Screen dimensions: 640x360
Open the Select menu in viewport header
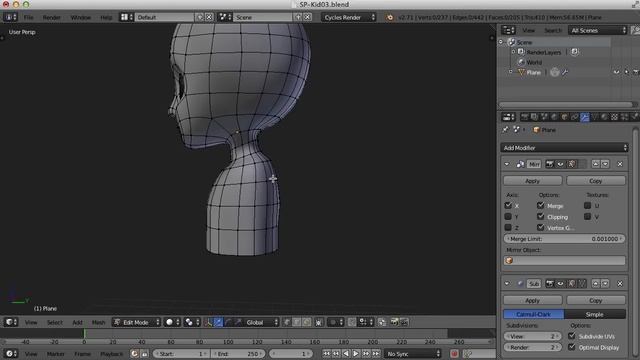coord(55,322)
